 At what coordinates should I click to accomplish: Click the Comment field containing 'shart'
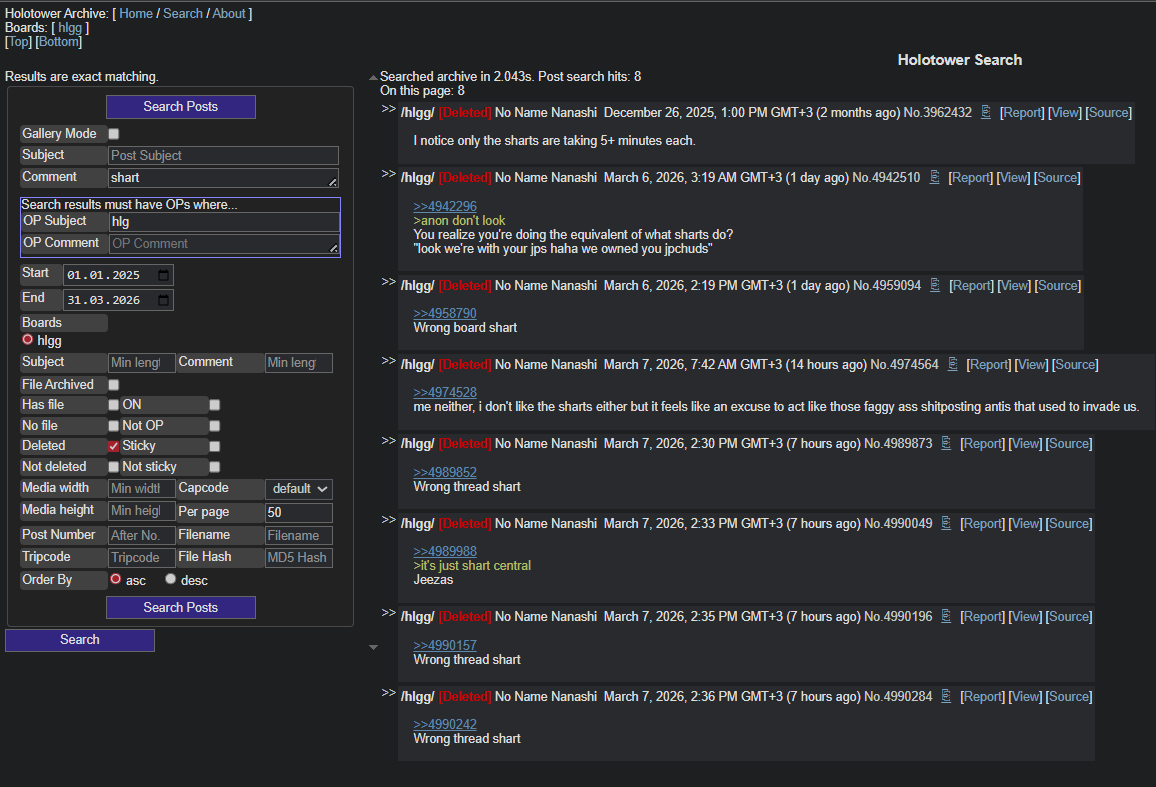tap(223, 178)
